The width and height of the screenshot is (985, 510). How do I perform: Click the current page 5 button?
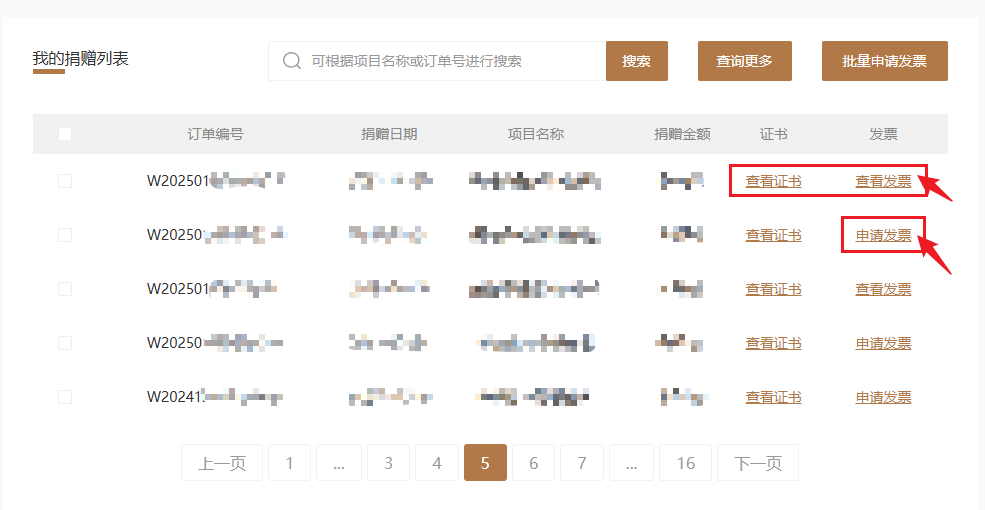coord(485,463)
